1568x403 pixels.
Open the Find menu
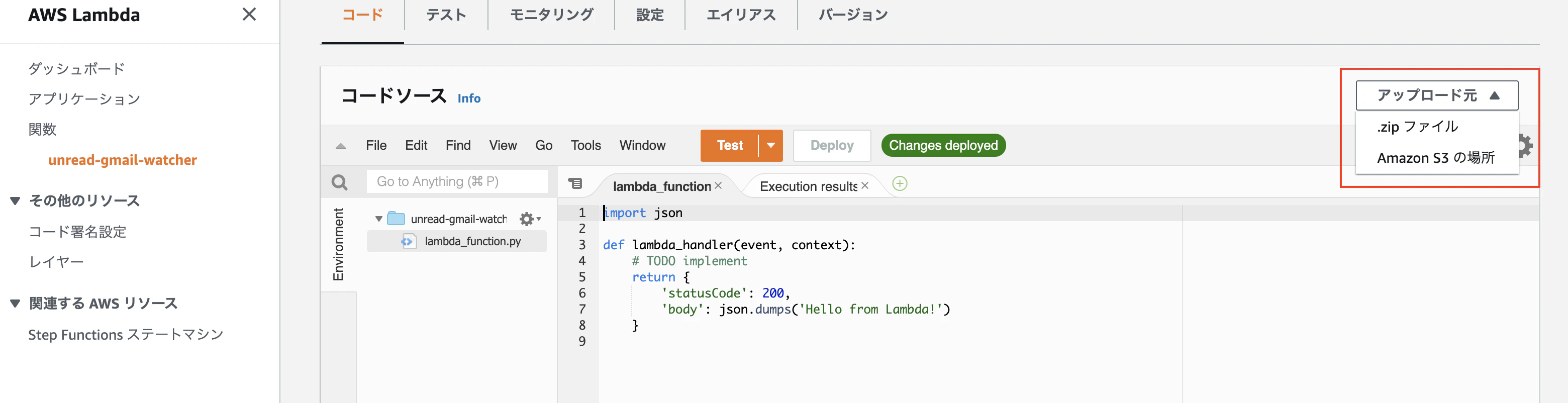458,146
